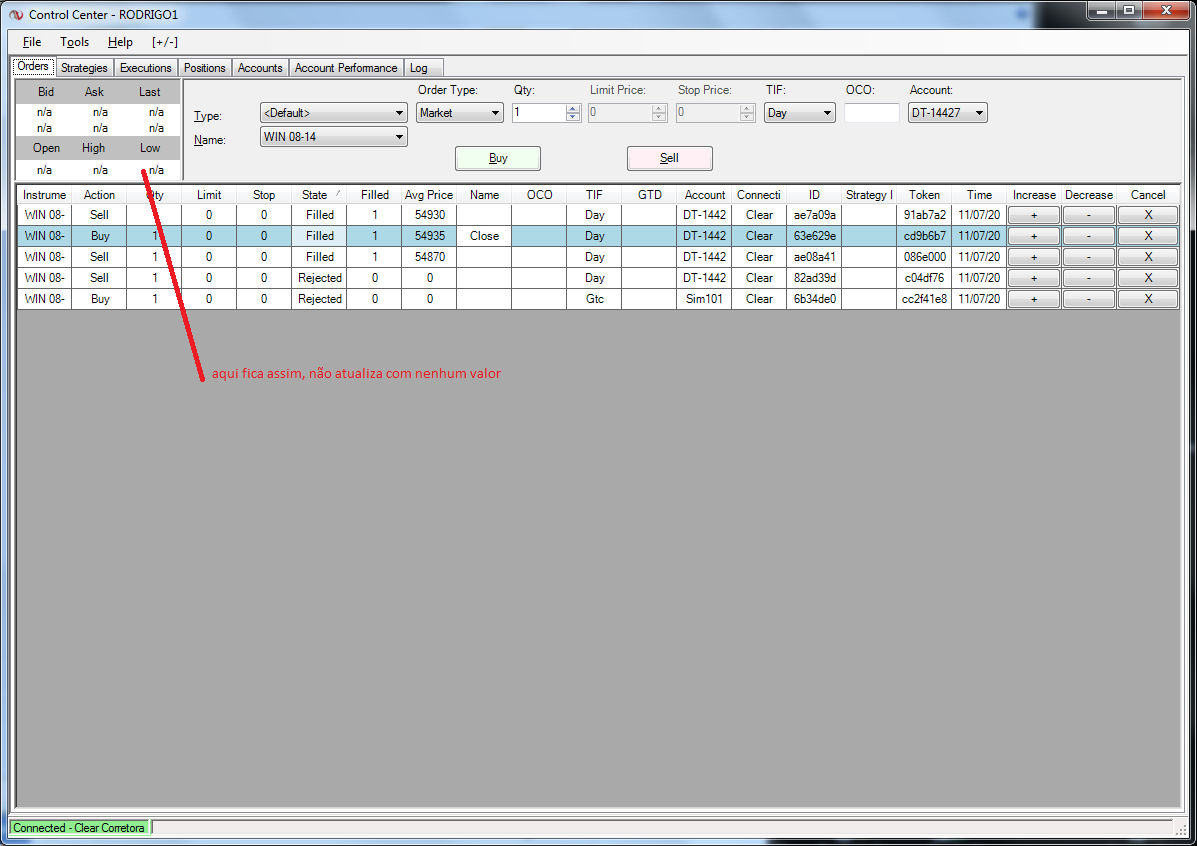Open the Account Performance tab
The image size is (1197, 846).
tap(346, 68)
